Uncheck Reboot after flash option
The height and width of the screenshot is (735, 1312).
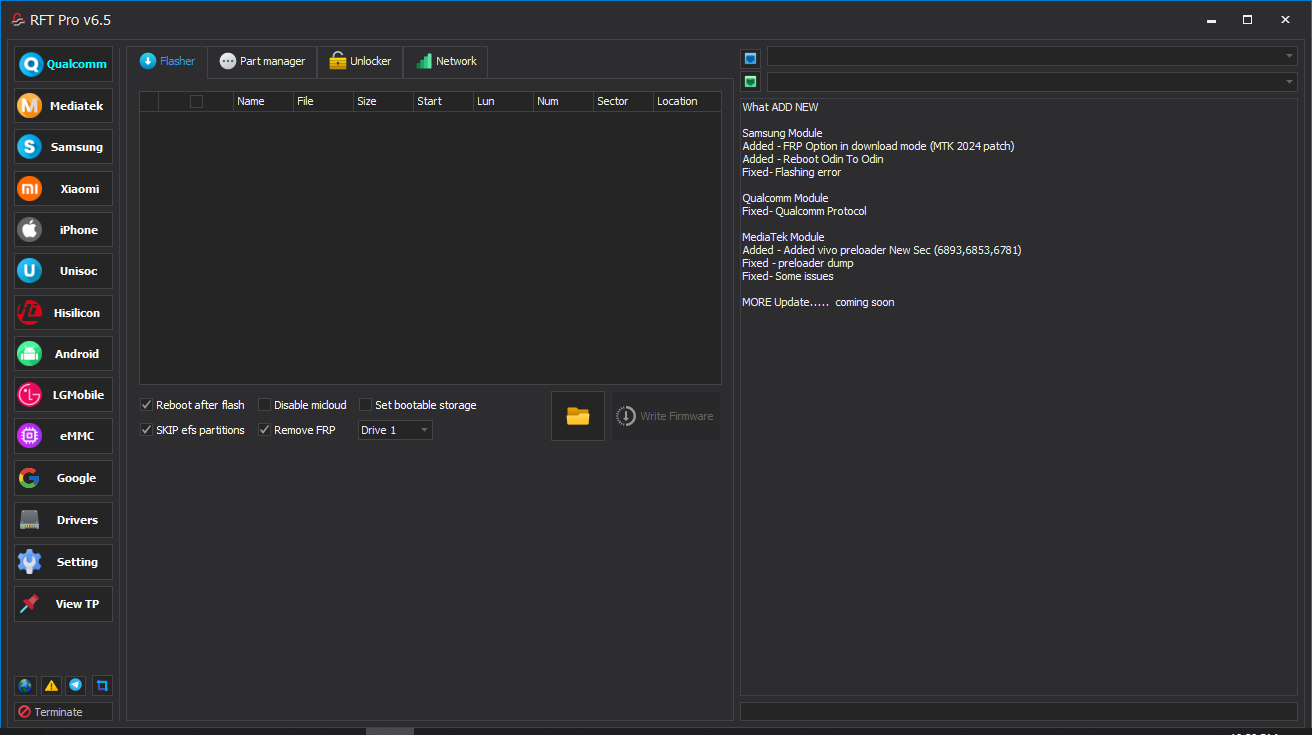click(148, 405)
